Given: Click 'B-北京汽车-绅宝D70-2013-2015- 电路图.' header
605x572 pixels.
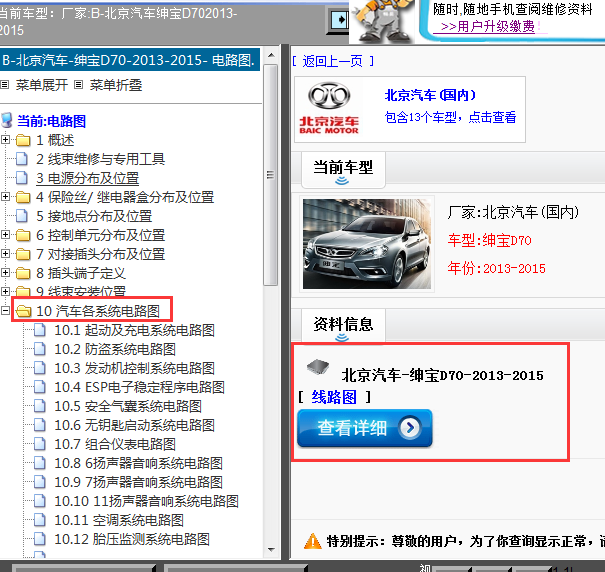Looking at the screenshot, I should point(128,60).
